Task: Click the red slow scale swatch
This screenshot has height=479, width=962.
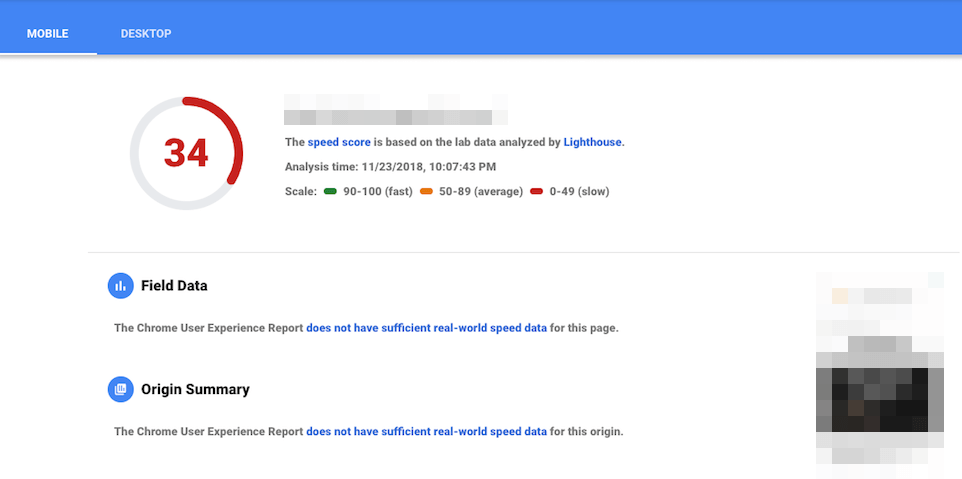Action: (537, 191)
